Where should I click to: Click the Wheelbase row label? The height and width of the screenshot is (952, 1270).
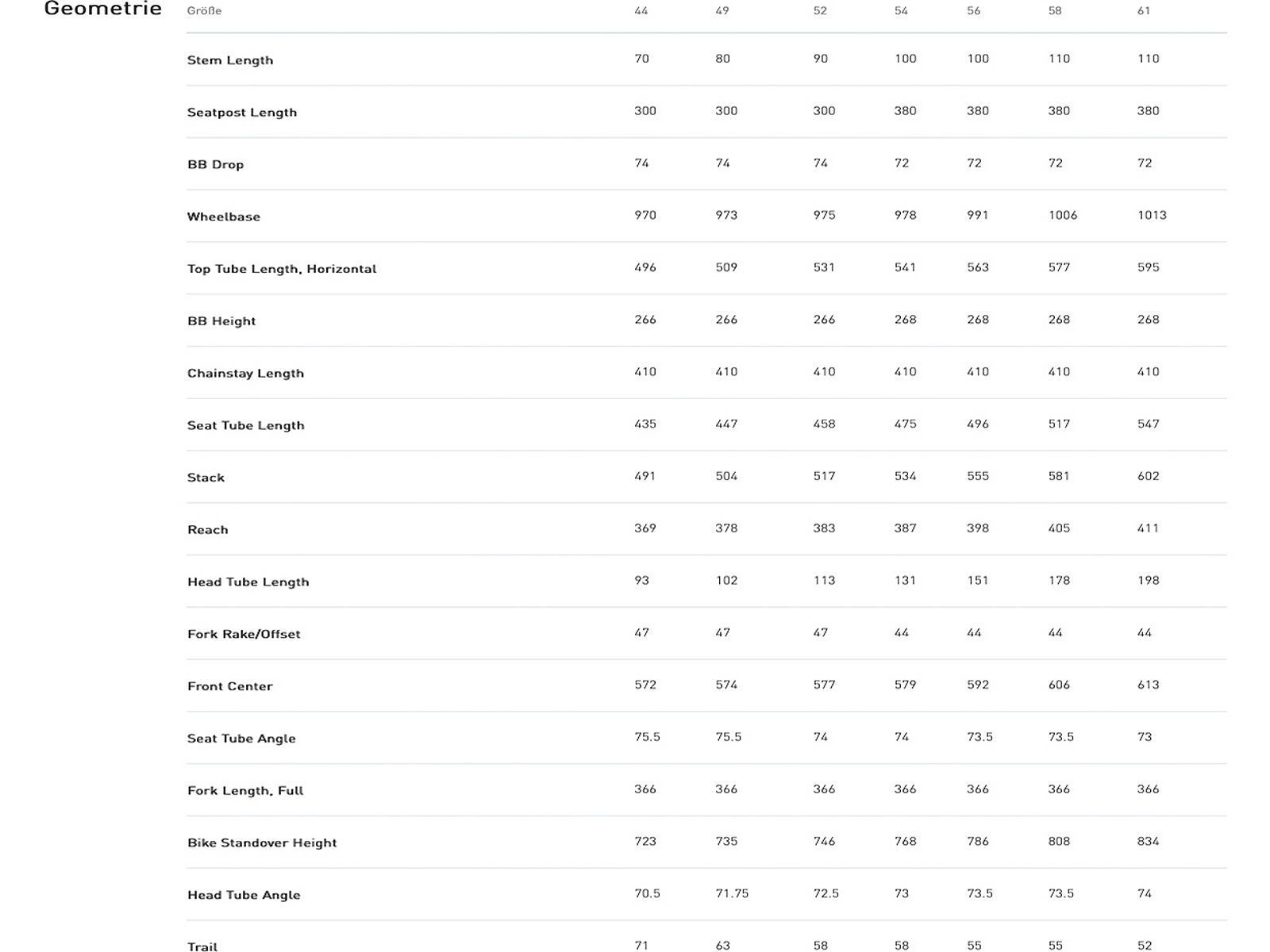[x=224, y=217]
